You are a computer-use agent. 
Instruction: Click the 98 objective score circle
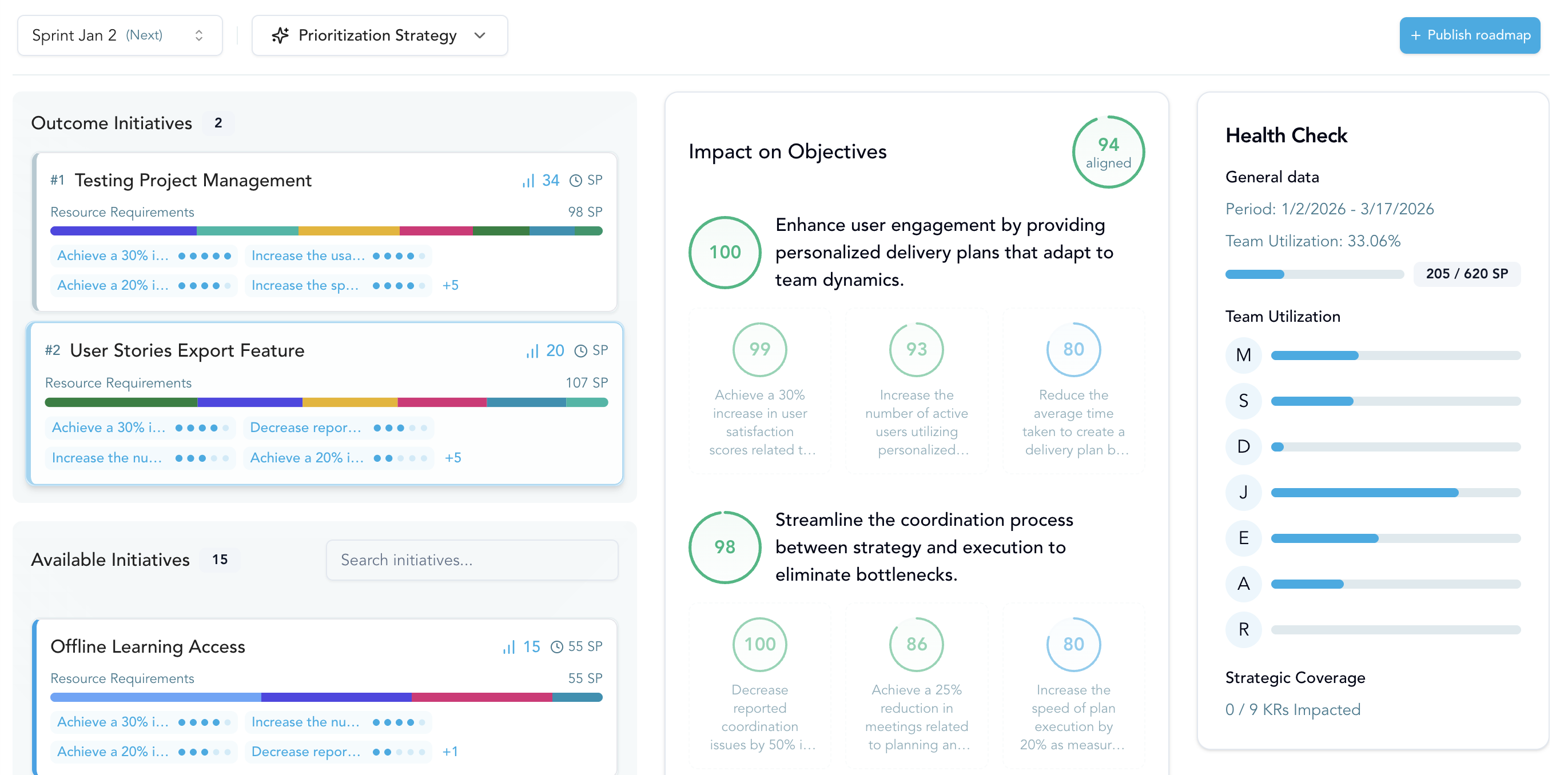[x=724, y=547]
